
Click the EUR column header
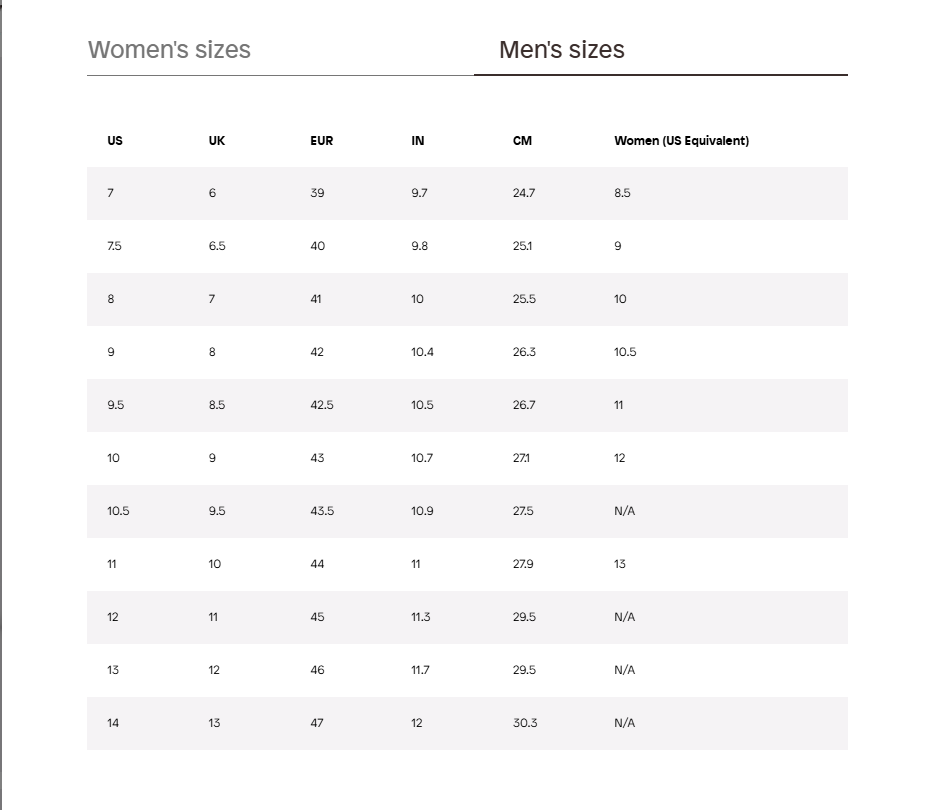321,141
